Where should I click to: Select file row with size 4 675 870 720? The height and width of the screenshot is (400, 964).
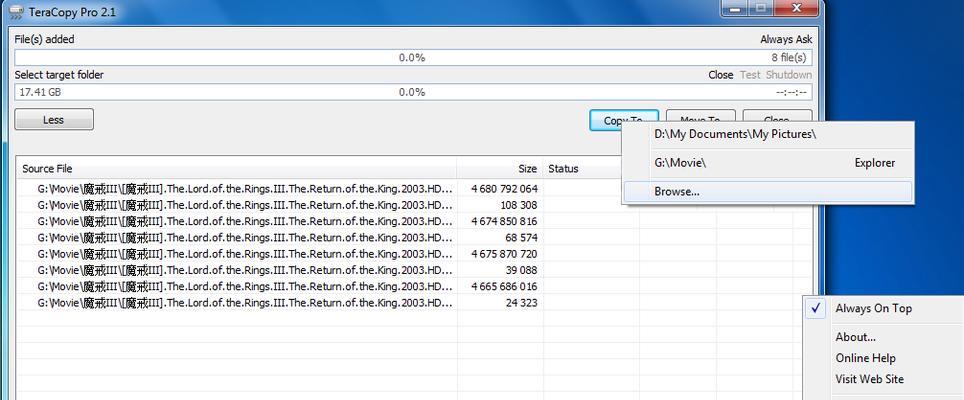coord(415,254)
